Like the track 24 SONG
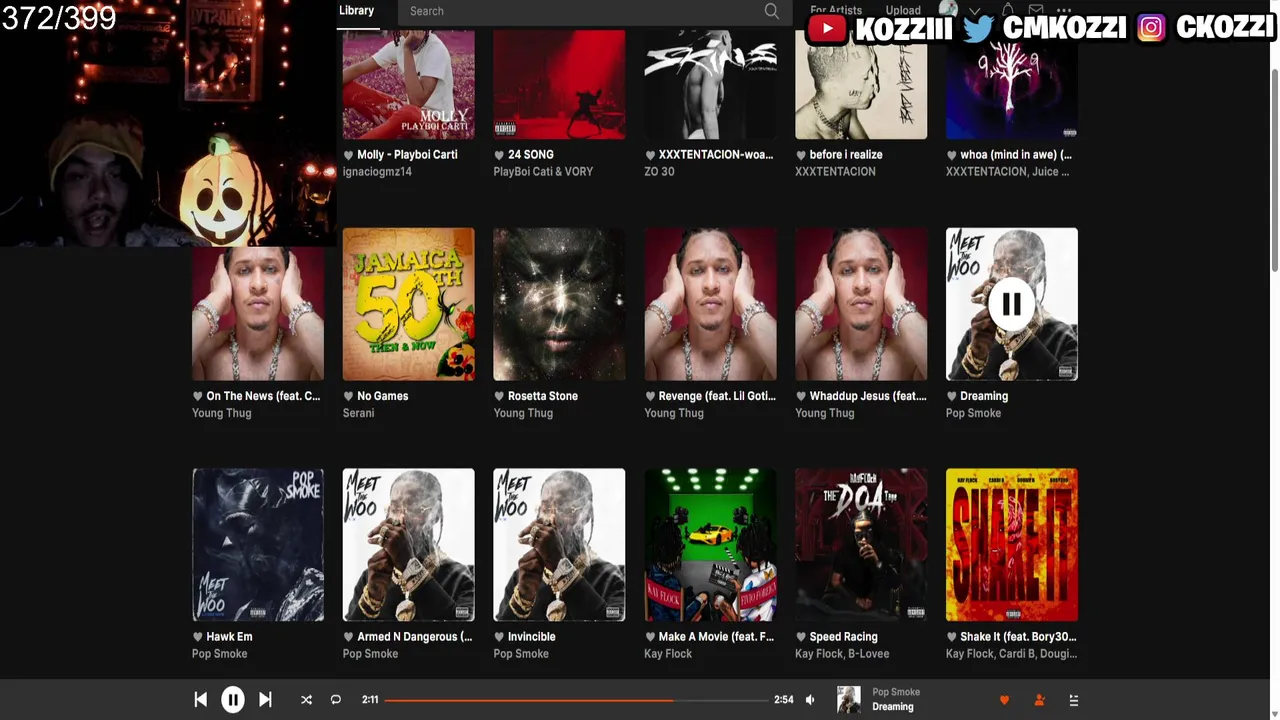This screenshot has width=1280, height=720. (499, 155)
